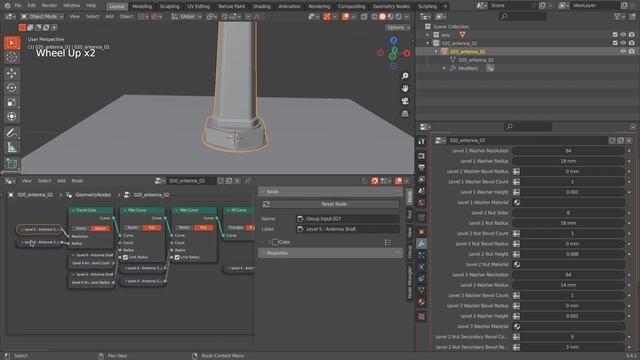The height and width of the screenshot is (360, 640).
Task: Toggle Limit Radius checkbox in first Fillet Curve node
Action: click(x=126, y=258)
